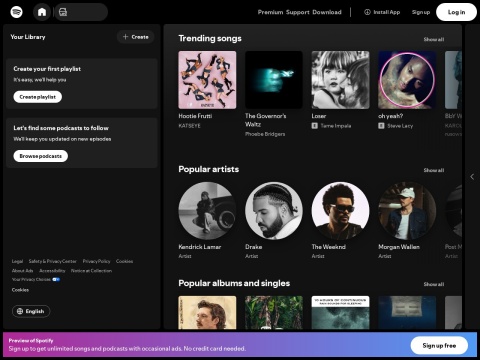Viewport: 480px width, 360px height.
Task: Open the Privacy Policy footer link
Action: (96, 261)
